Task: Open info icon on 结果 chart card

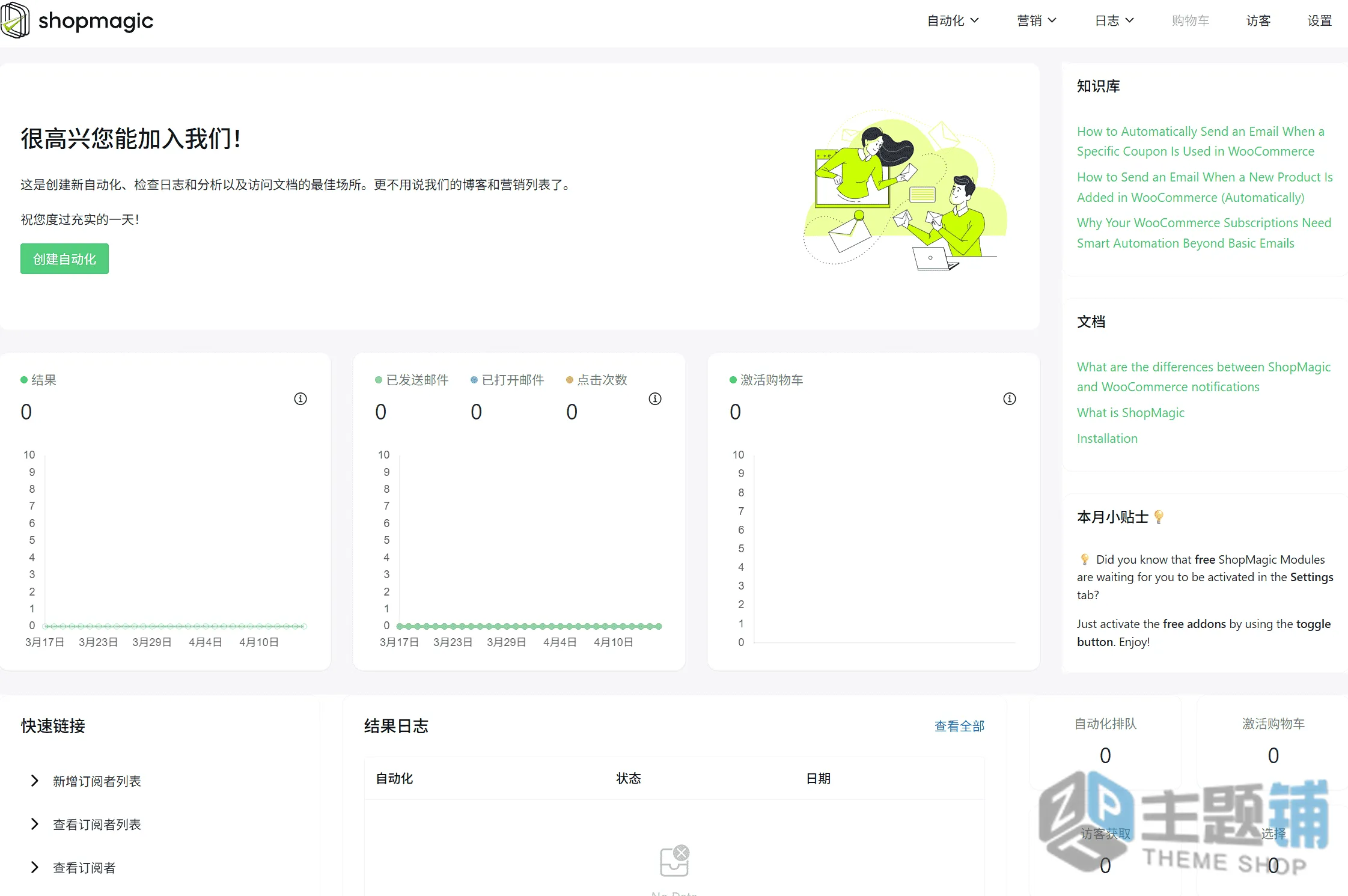Action: coord(300,399)
